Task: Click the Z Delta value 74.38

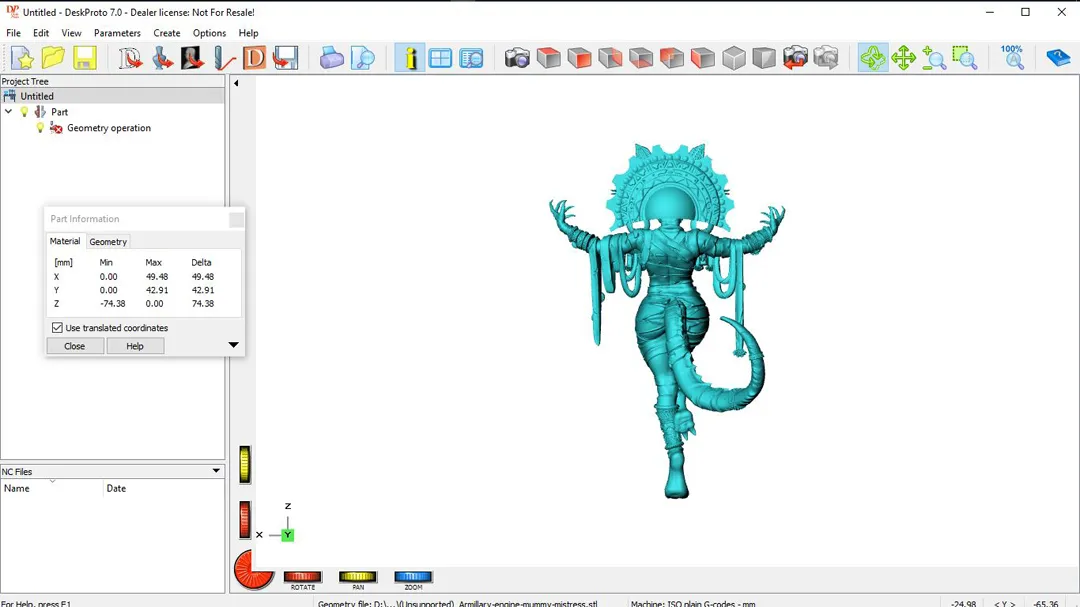Action: 202,303
